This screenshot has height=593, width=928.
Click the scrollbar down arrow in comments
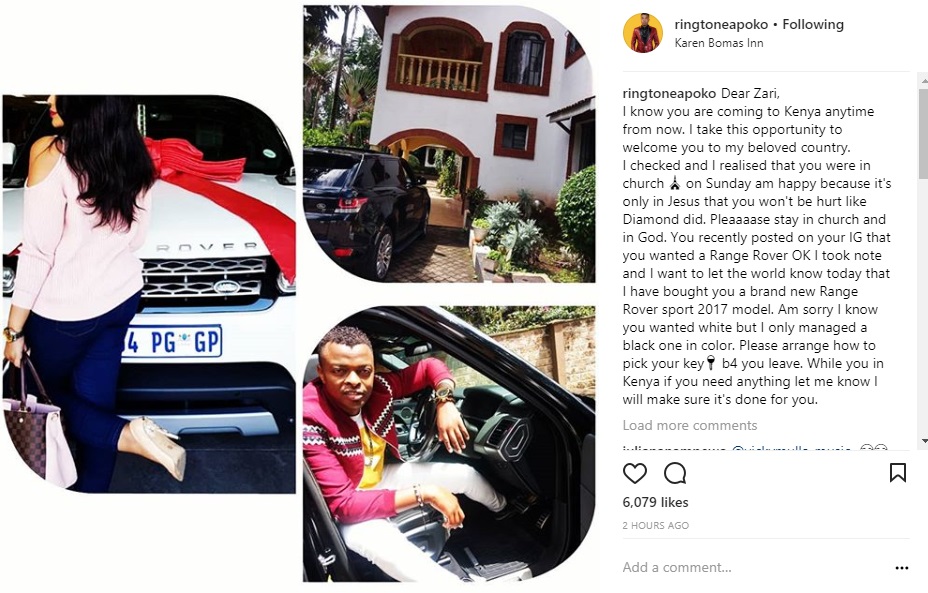[x=924, y=441]
